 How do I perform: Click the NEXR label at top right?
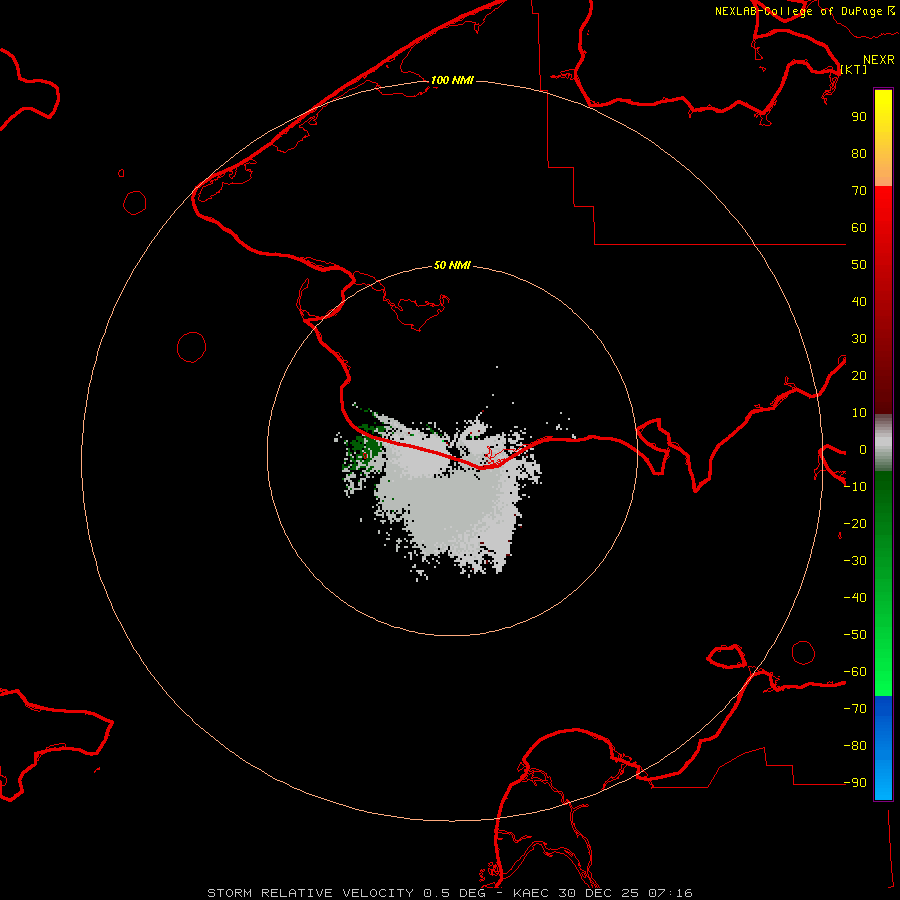(x=879, y=60)
